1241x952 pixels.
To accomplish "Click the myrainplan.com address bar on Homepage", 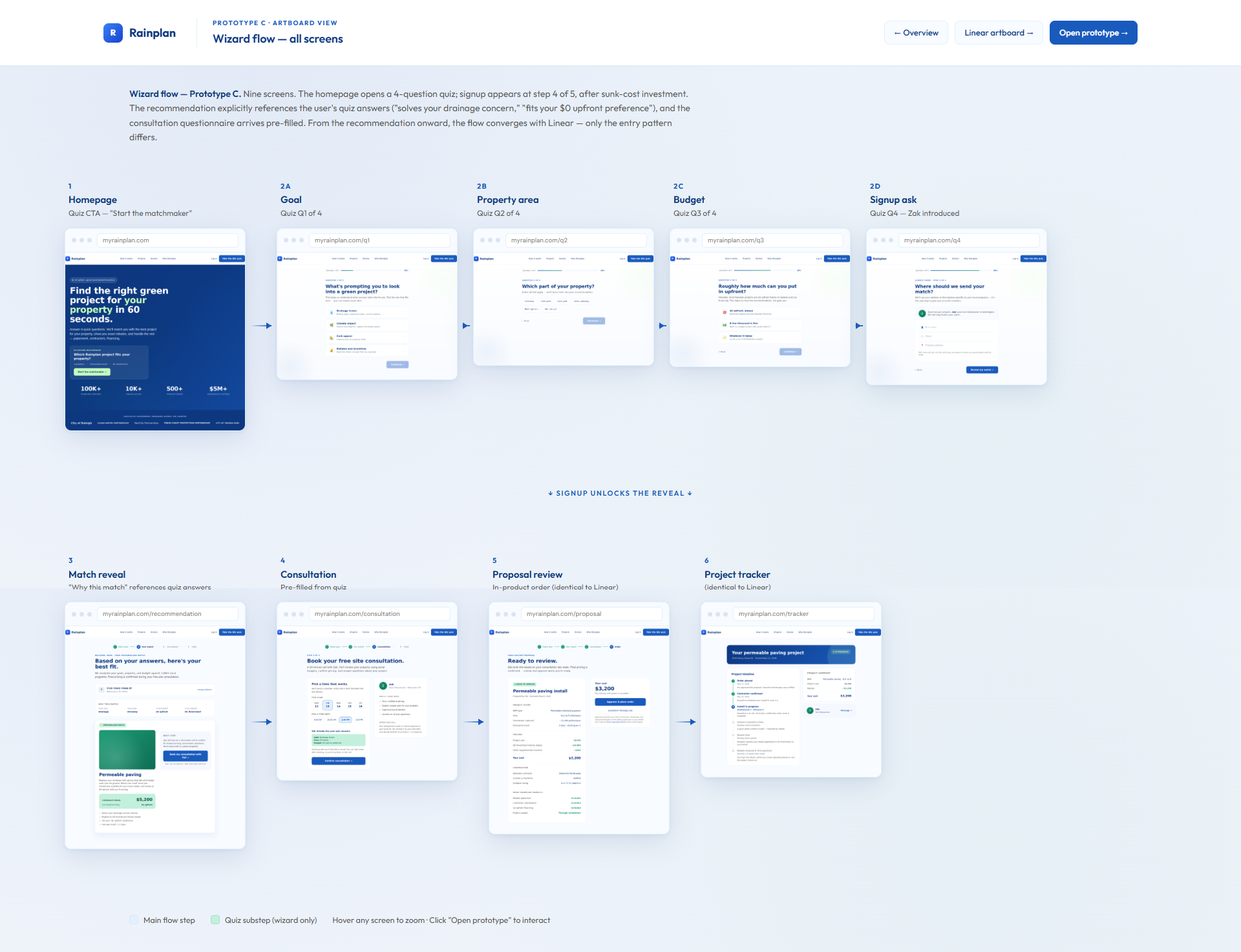I will (x=167, y=240).
